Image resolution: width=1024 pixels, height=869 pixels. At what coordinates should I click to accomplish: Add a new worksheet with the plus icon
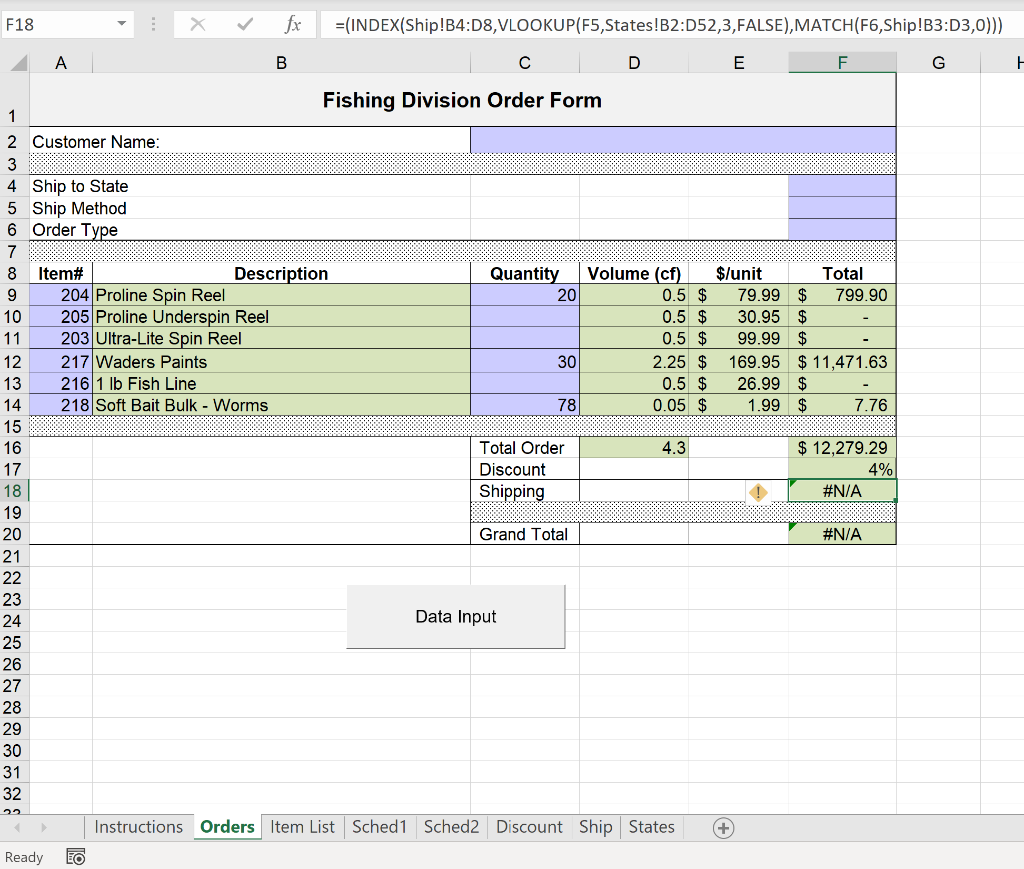pyautogui.click(x=723, y=828)
